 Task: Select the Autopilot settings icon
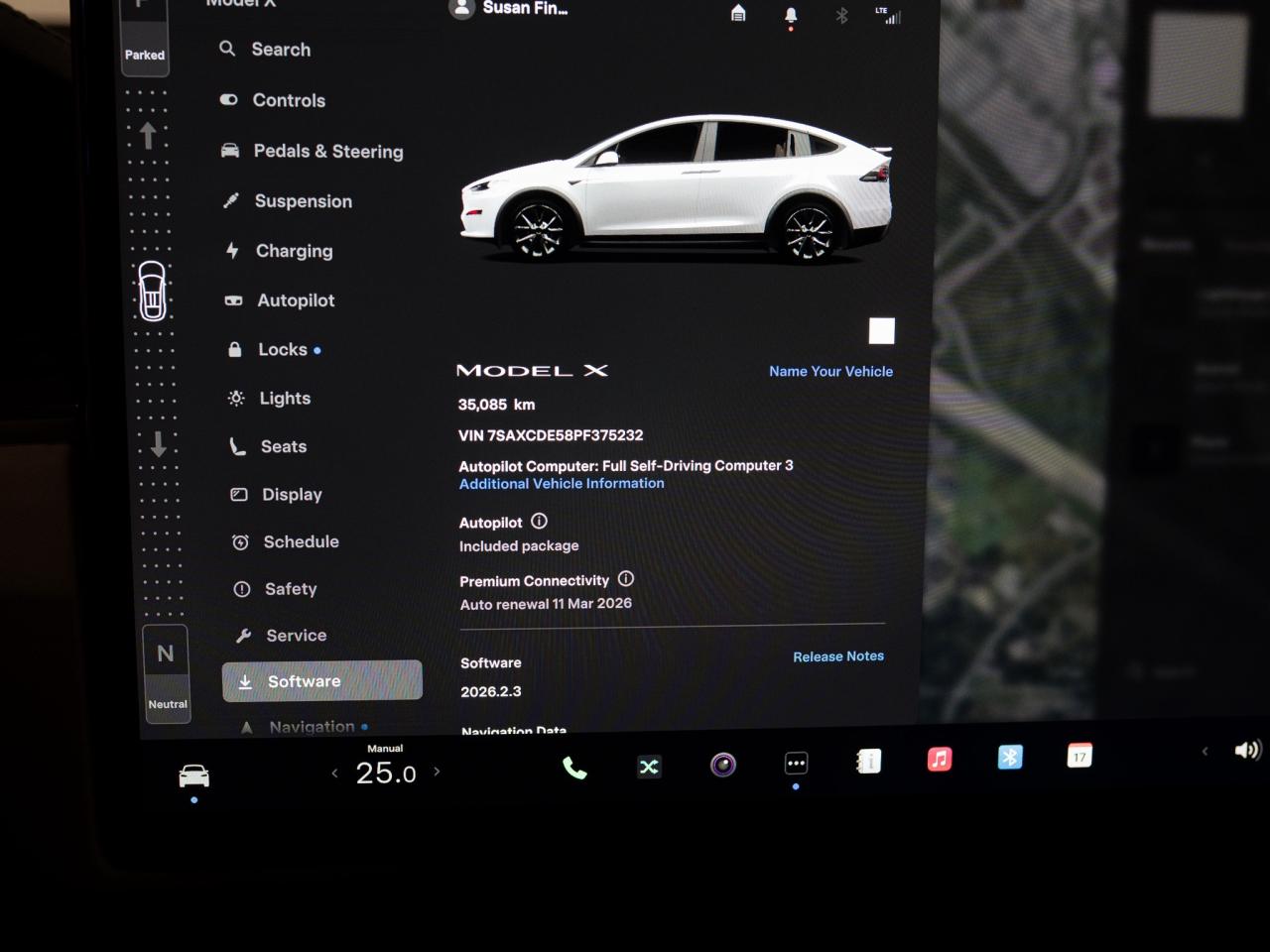click(232, 300)
